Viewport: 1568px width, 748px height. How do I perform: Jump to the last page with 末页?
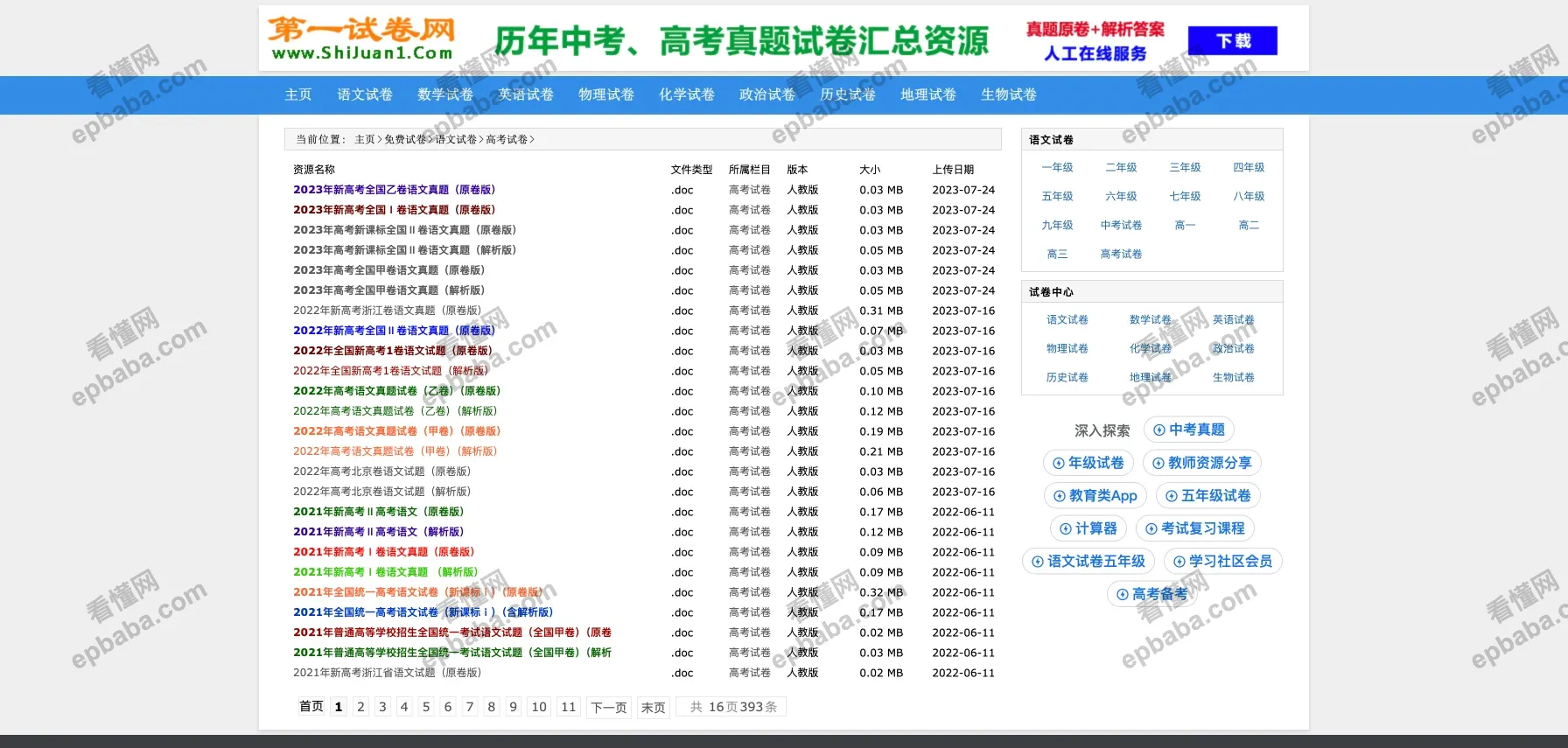point(654,707)
